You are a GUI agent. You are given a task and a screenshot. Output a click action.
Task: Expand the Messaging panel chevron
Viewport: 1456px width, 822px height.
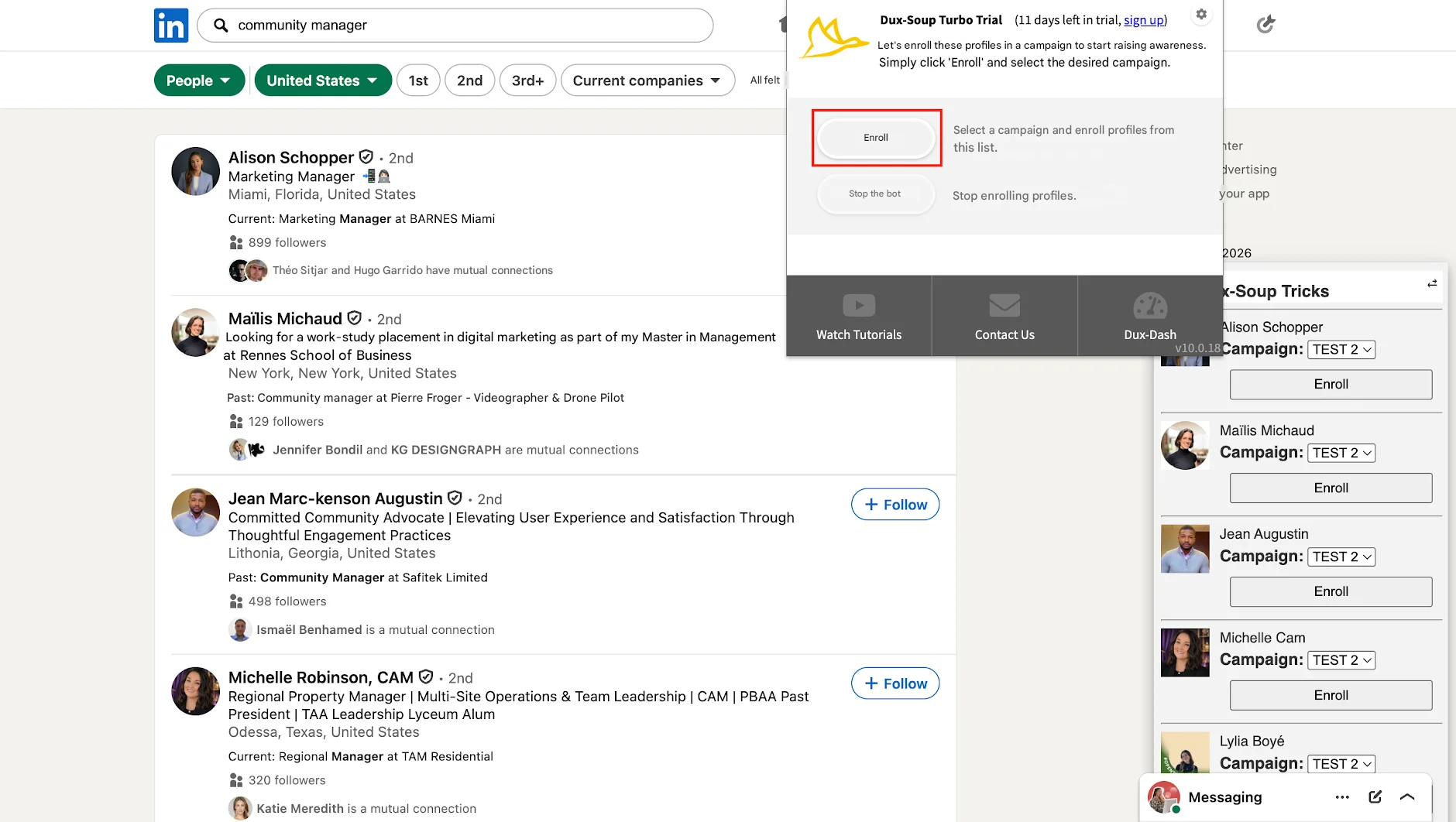[1408, 796]
